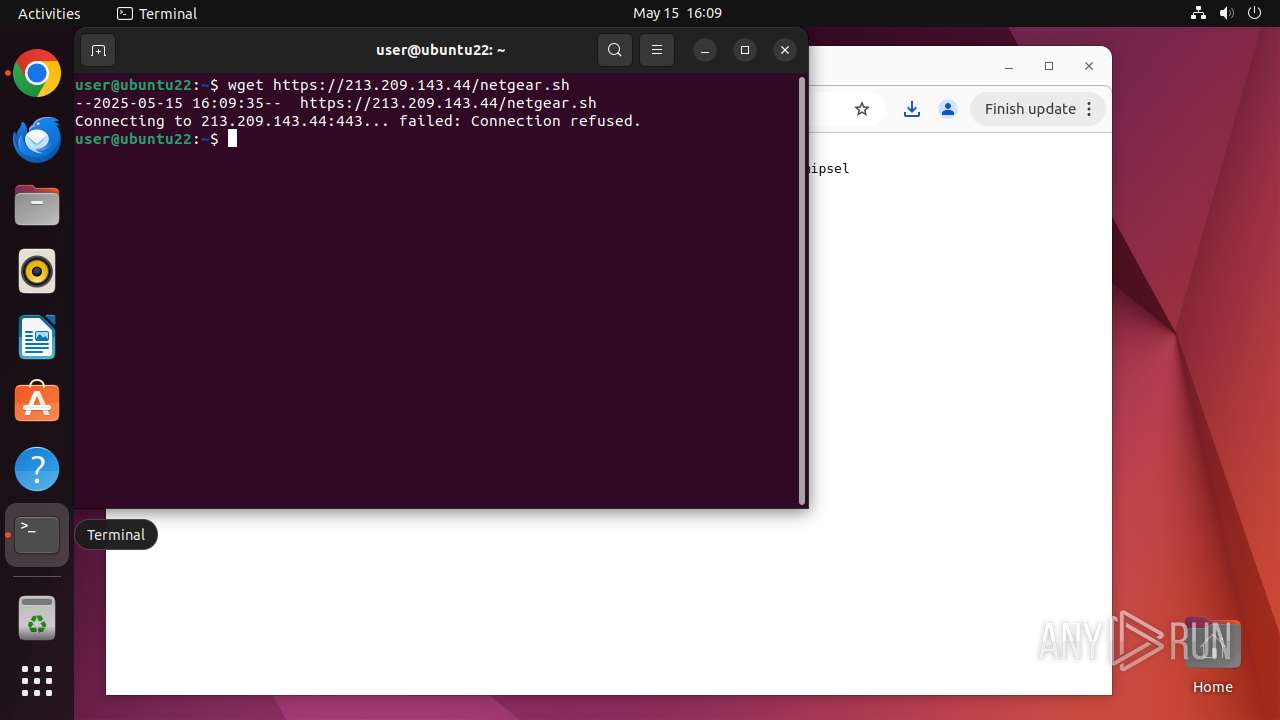Open a new tab in the terminal
Screen dimensions: 1280x720
(x=98, y=50)
